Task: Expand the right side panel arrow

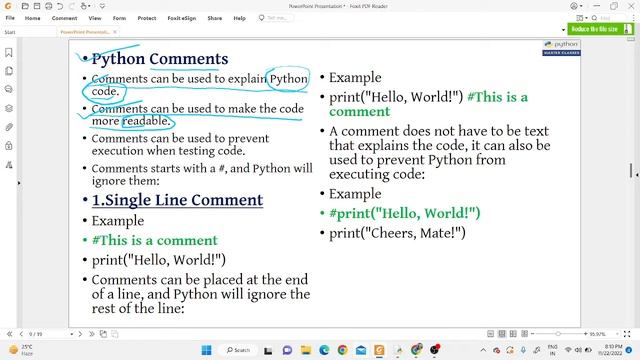Action: (x=636, y=175)
